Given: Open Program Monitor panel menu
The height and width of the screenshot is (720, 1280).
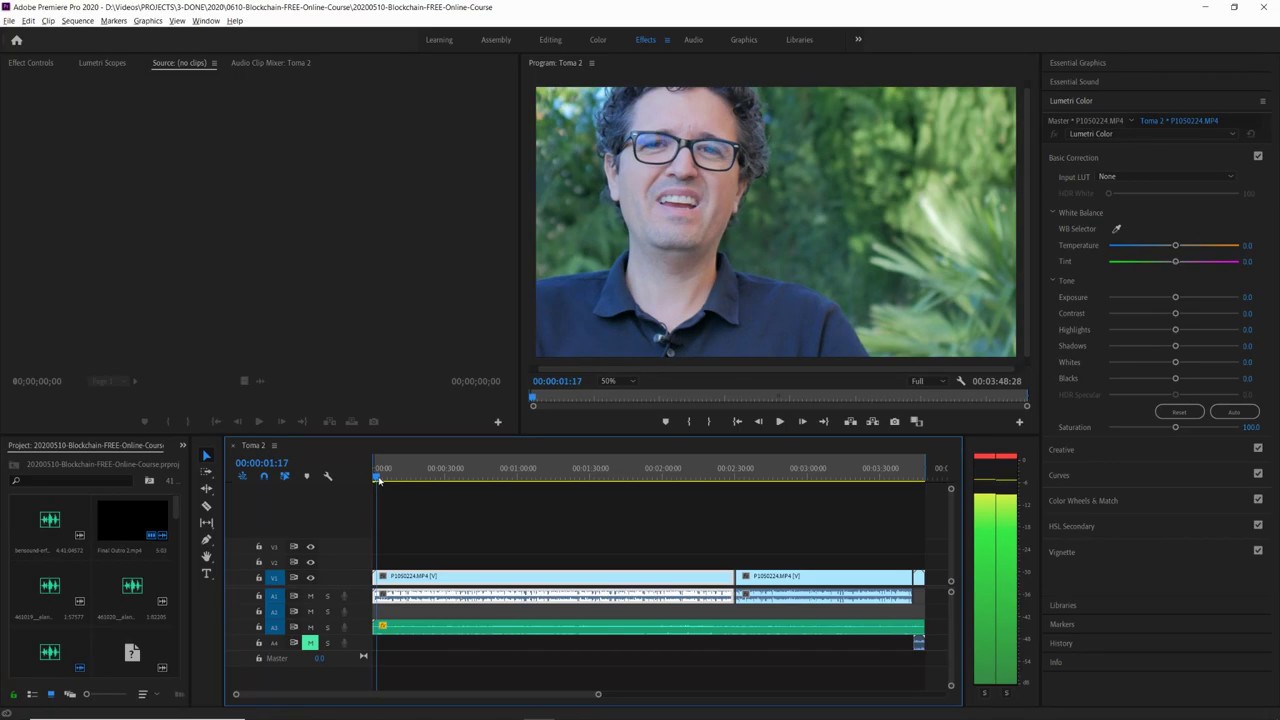Looking at the screenshot, I should [x=591, y=63].
